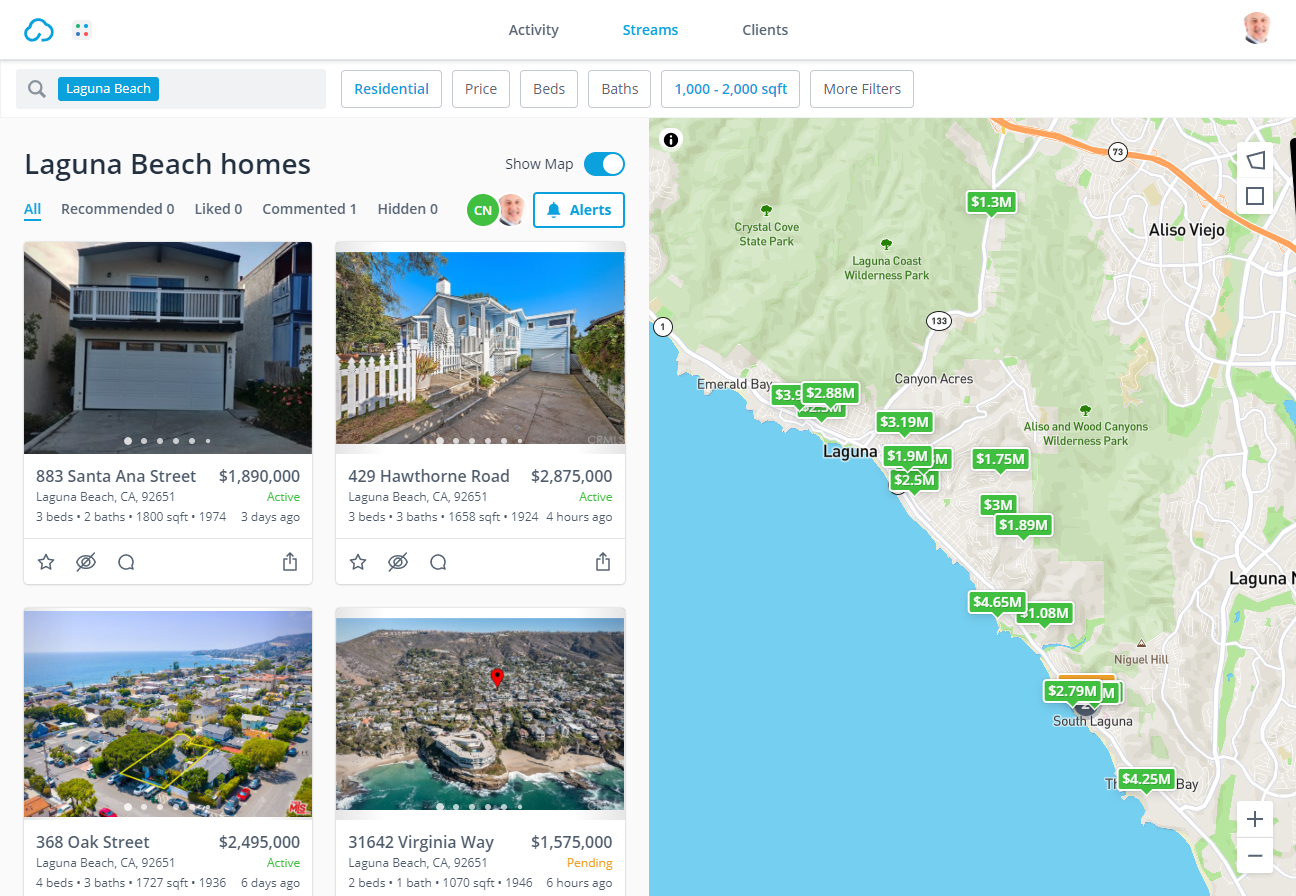Share the 883 Santa Ana Street listing
Image resolution: width=1296 pixels, height=896 pixels.
pos(290,562)
